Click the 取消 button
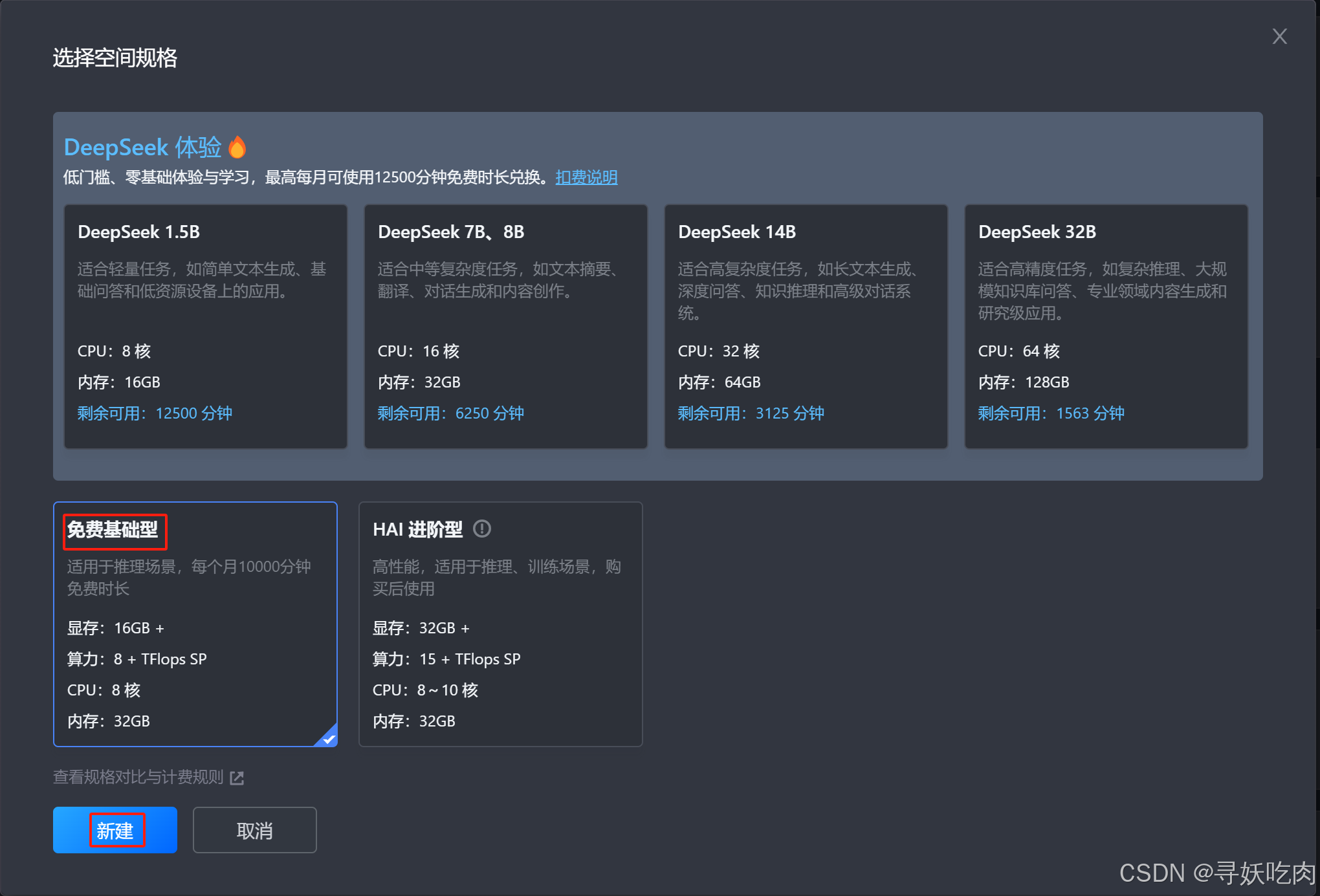Screen dimensions: 1320x896 (255, 830)
